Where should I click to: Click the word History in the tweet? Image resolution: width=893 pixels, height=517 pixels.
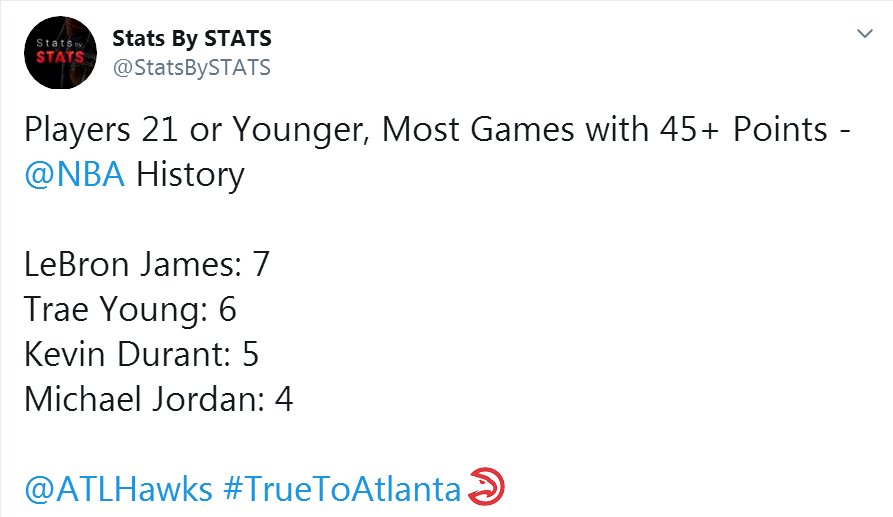tap(190, 174)
